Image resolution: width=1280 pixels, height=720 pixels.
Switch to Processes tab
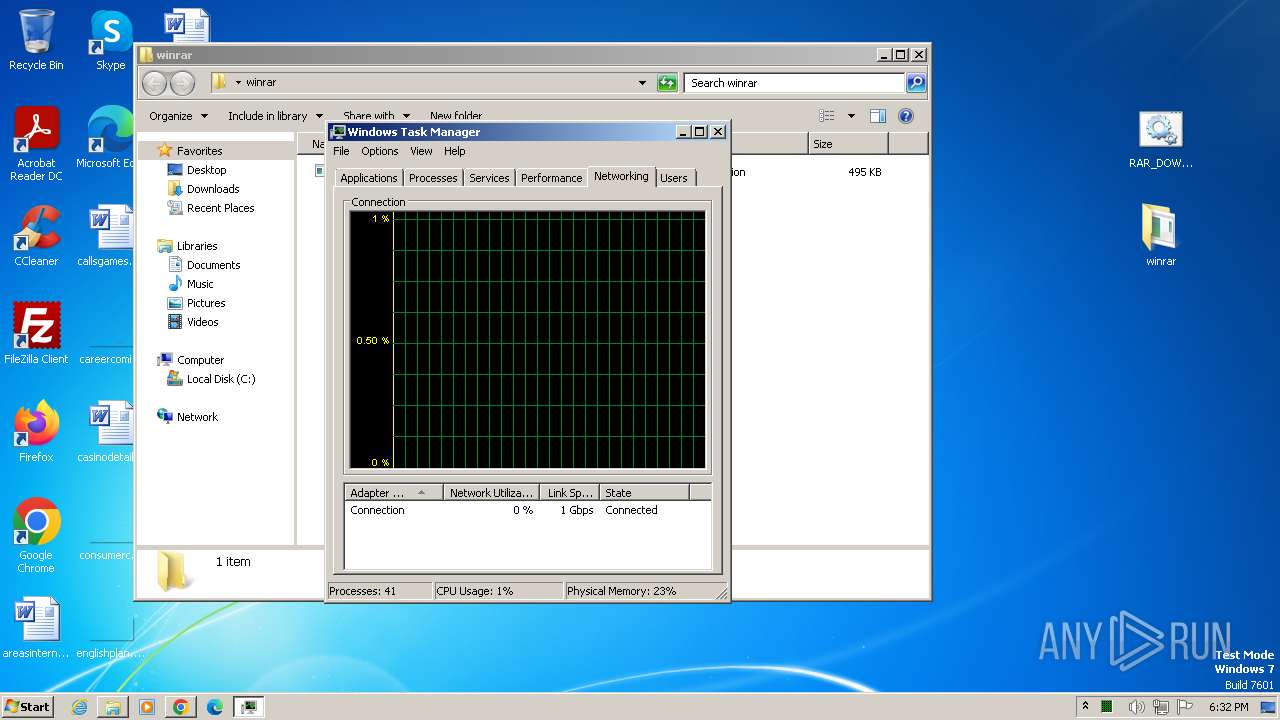point(433,178)
